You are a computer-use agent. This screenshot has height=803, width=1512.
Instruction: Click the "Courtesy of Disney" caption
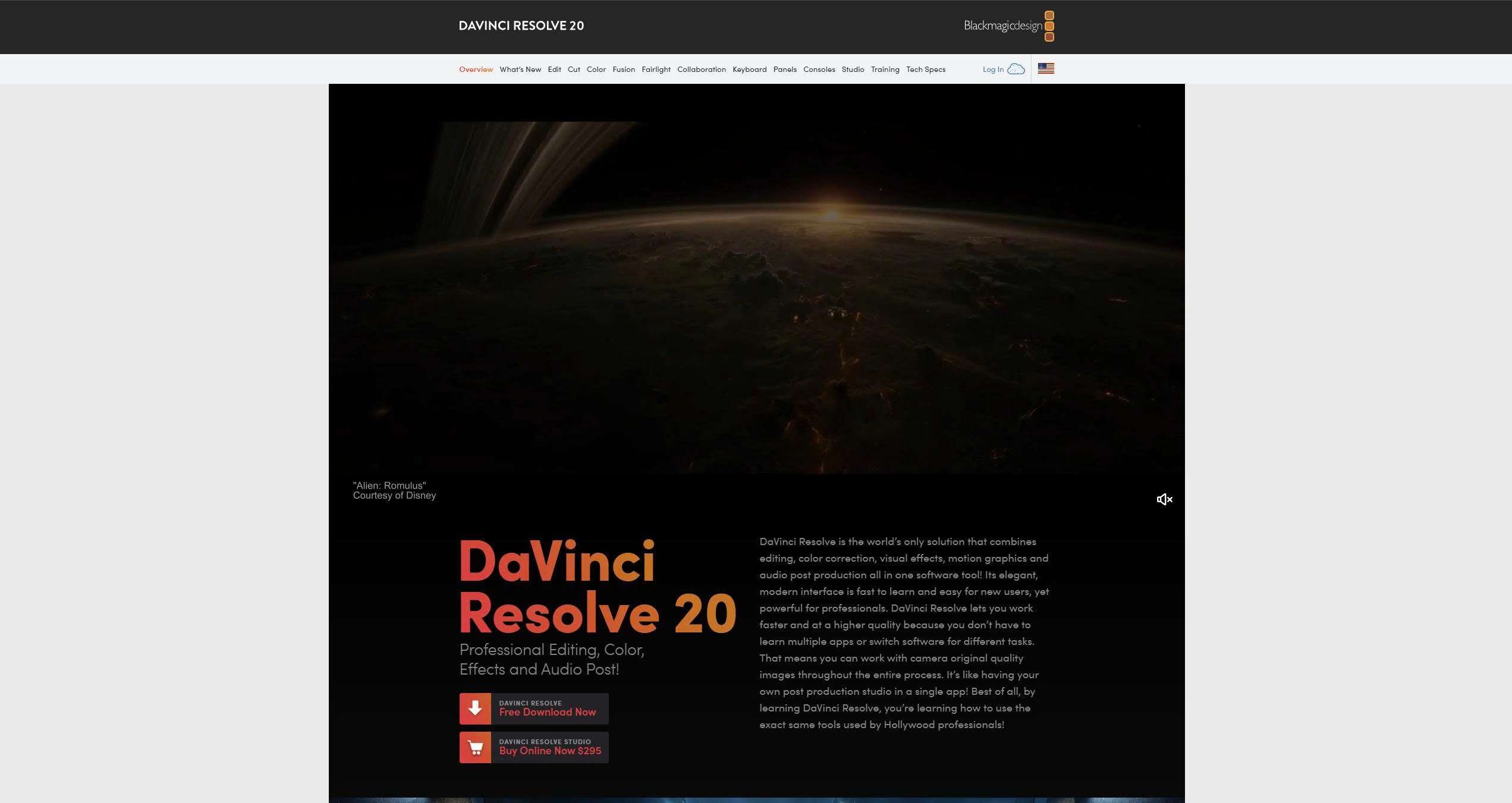coord(394,496)
